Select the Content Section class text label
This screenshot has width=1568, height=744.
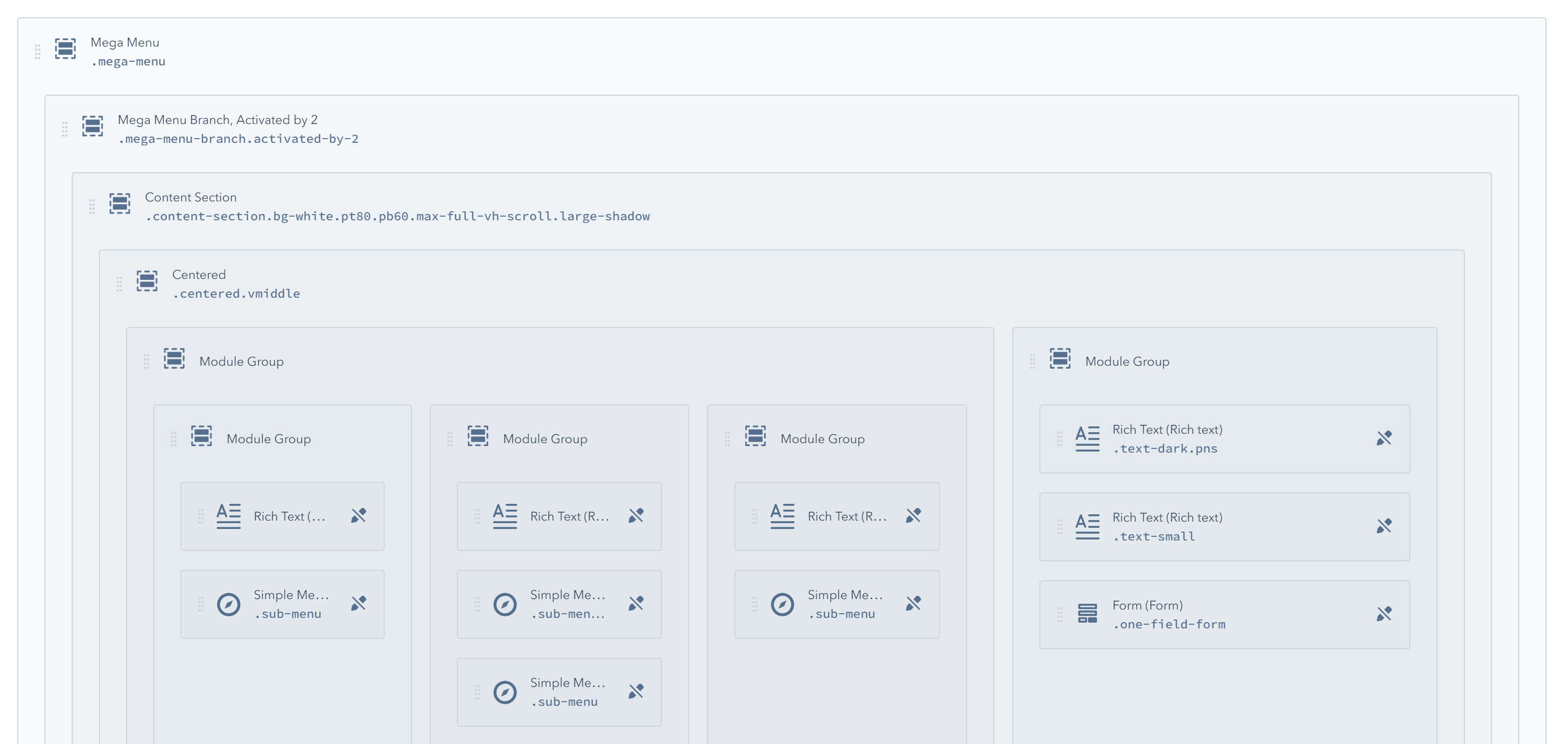[397, 216]
